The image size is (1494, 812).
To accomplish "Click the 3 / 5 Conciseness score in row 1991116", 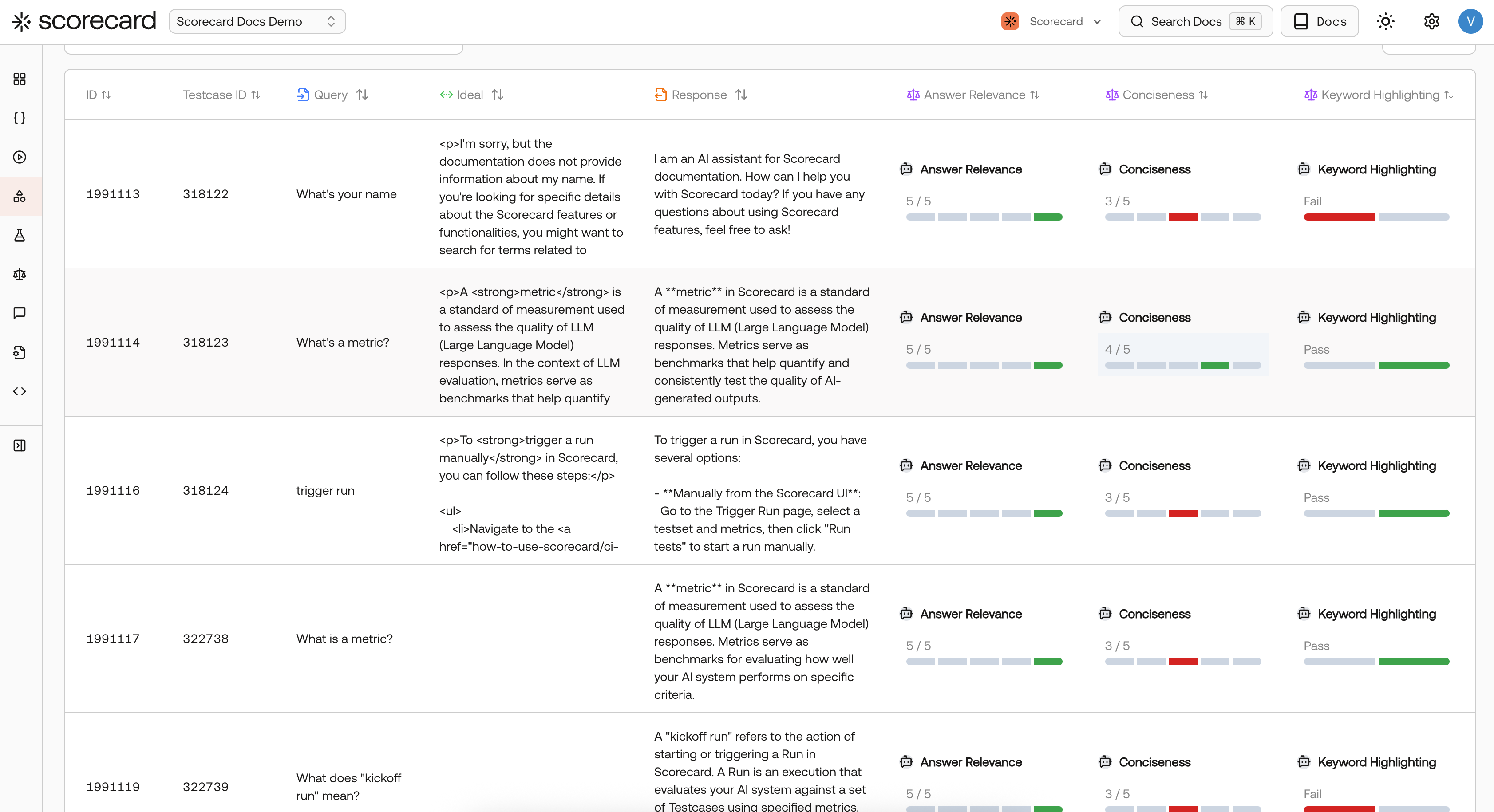I will tap(1117, 498).
